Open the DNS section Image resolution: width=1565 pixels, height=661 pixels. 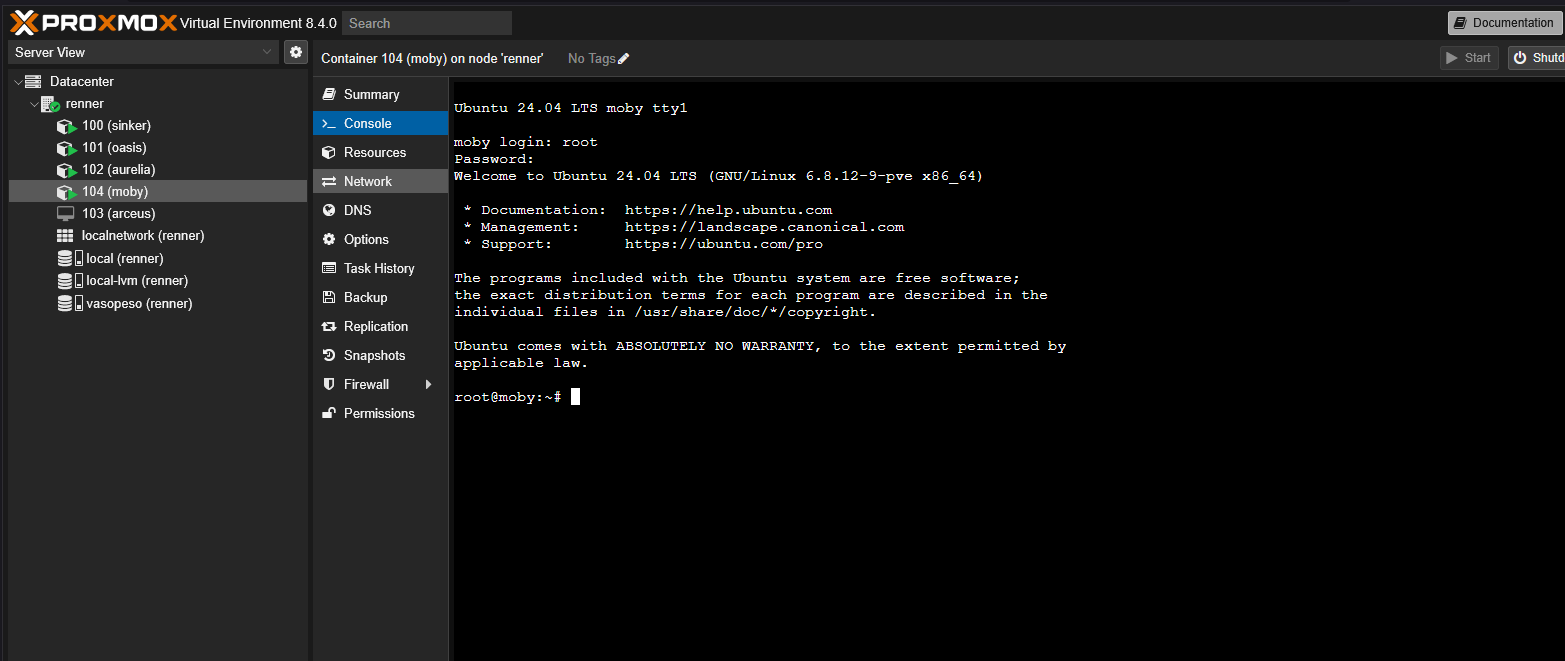coord(380,210)
